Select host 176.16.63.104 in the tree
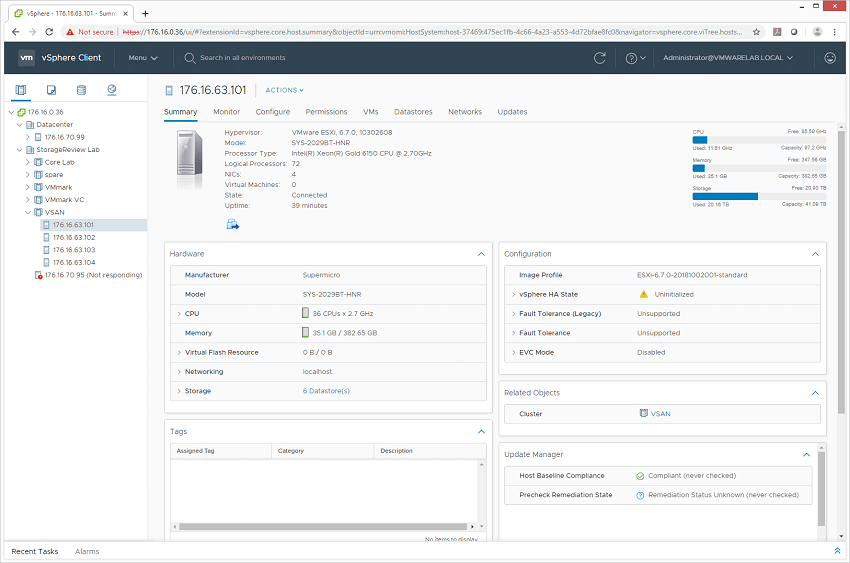850x563 pixels. coord(74,262)
